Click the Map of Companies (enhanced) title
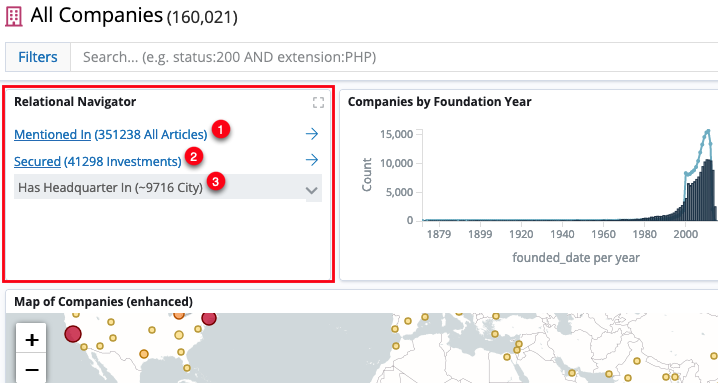Viewport: 718px width, 383px height. 103,301
